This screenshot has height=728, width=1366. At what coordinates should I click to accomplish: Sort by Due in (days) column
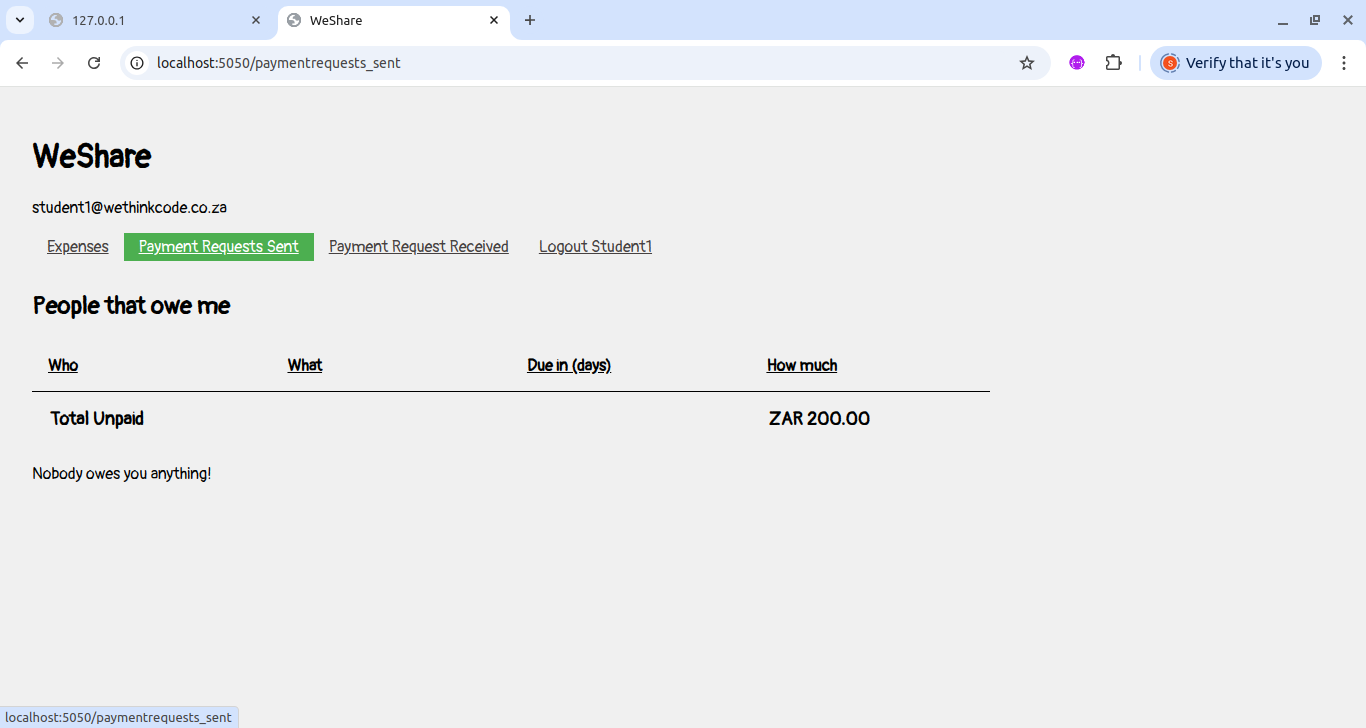pos(568,365)
